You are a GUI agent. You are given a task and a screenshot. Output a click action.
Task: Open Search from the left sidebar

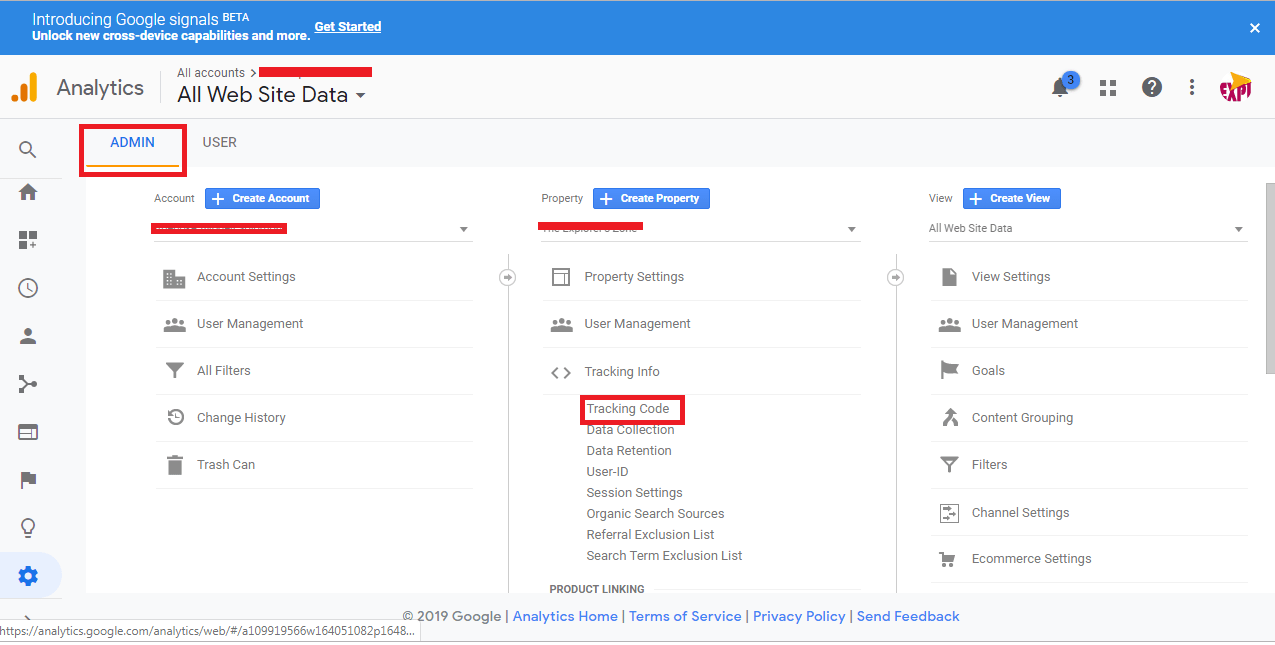(27, 149)
